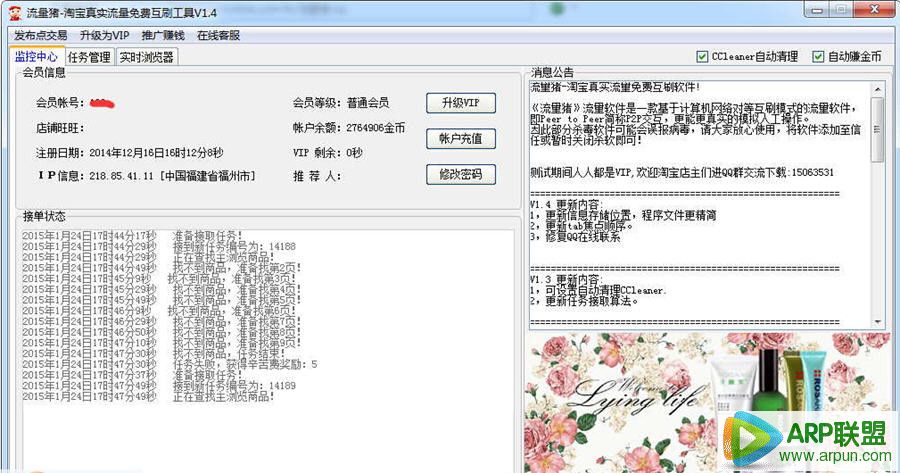This screenshot has width=900, height=473.
Task: Toggle CCleaner自动清理 checkbox
Action: coord(701,56)
